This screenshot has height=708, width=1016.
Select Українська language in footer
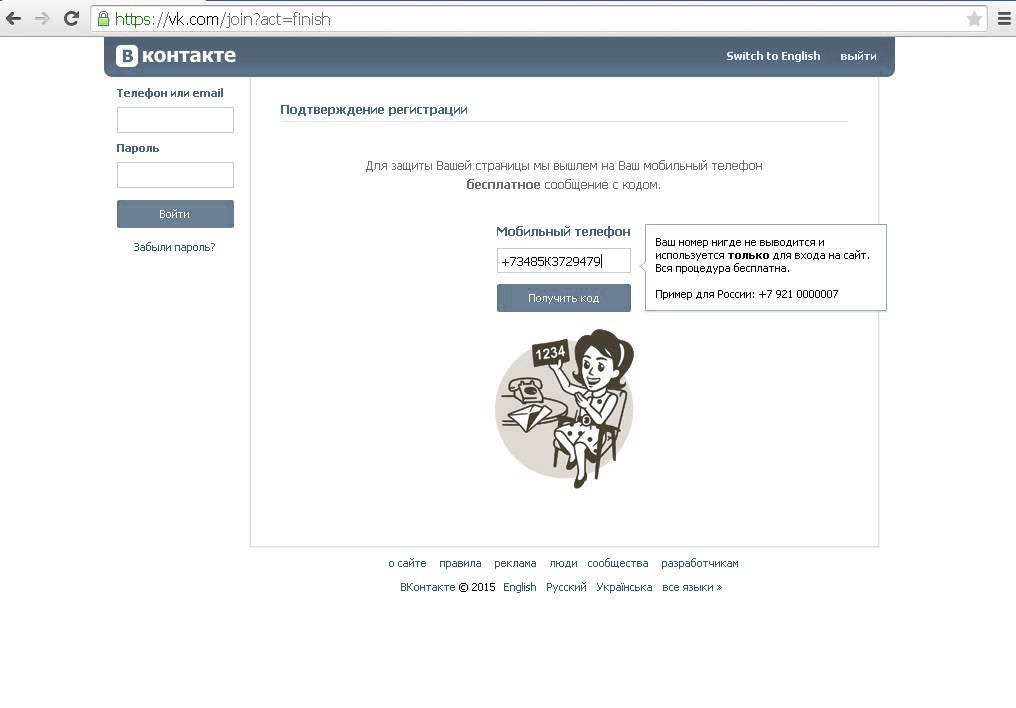click(624, 588)
